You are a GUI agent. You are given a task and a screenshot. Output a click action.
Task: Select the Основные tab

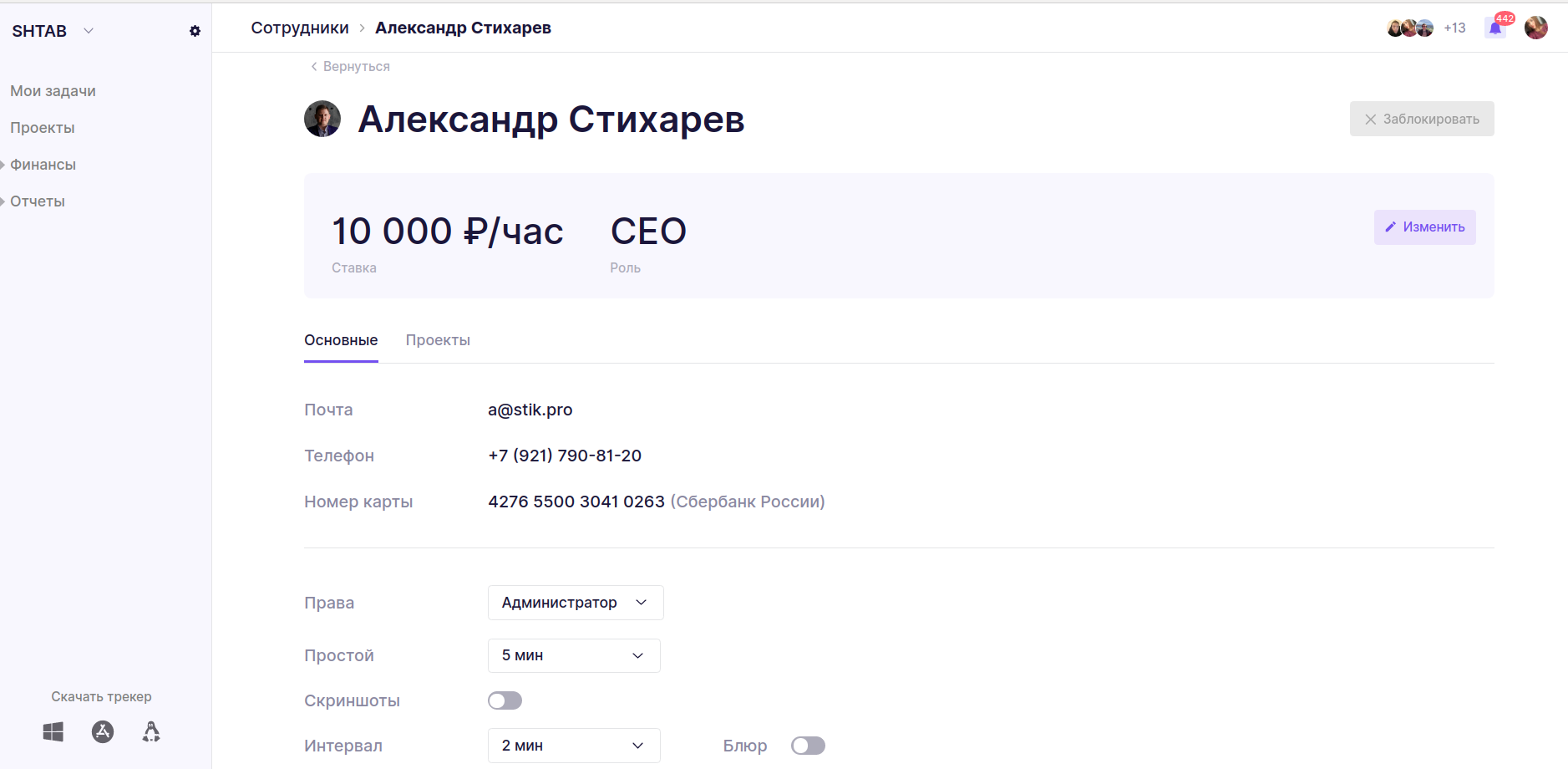[x=341, y=340]
